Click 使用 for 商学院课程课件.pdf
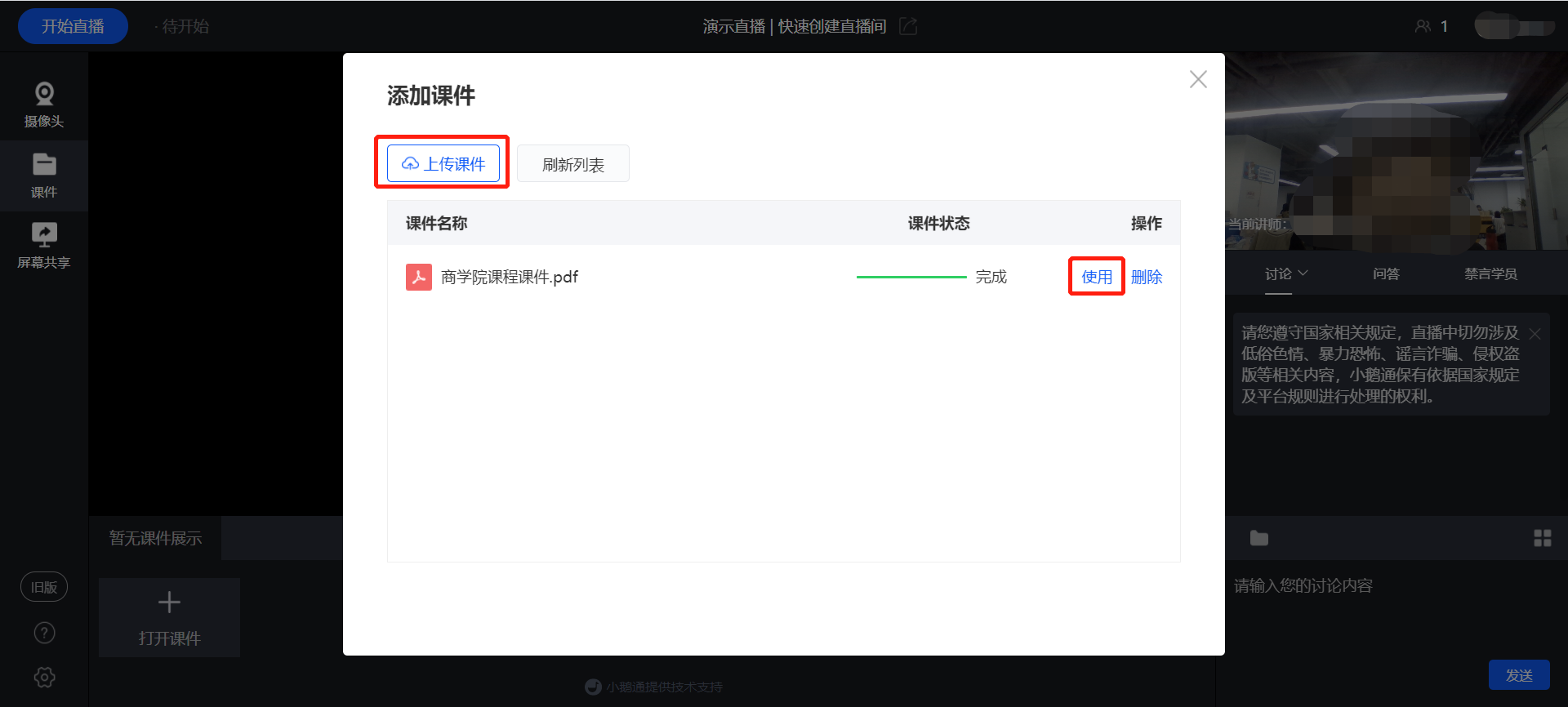 coord(1097,277)
